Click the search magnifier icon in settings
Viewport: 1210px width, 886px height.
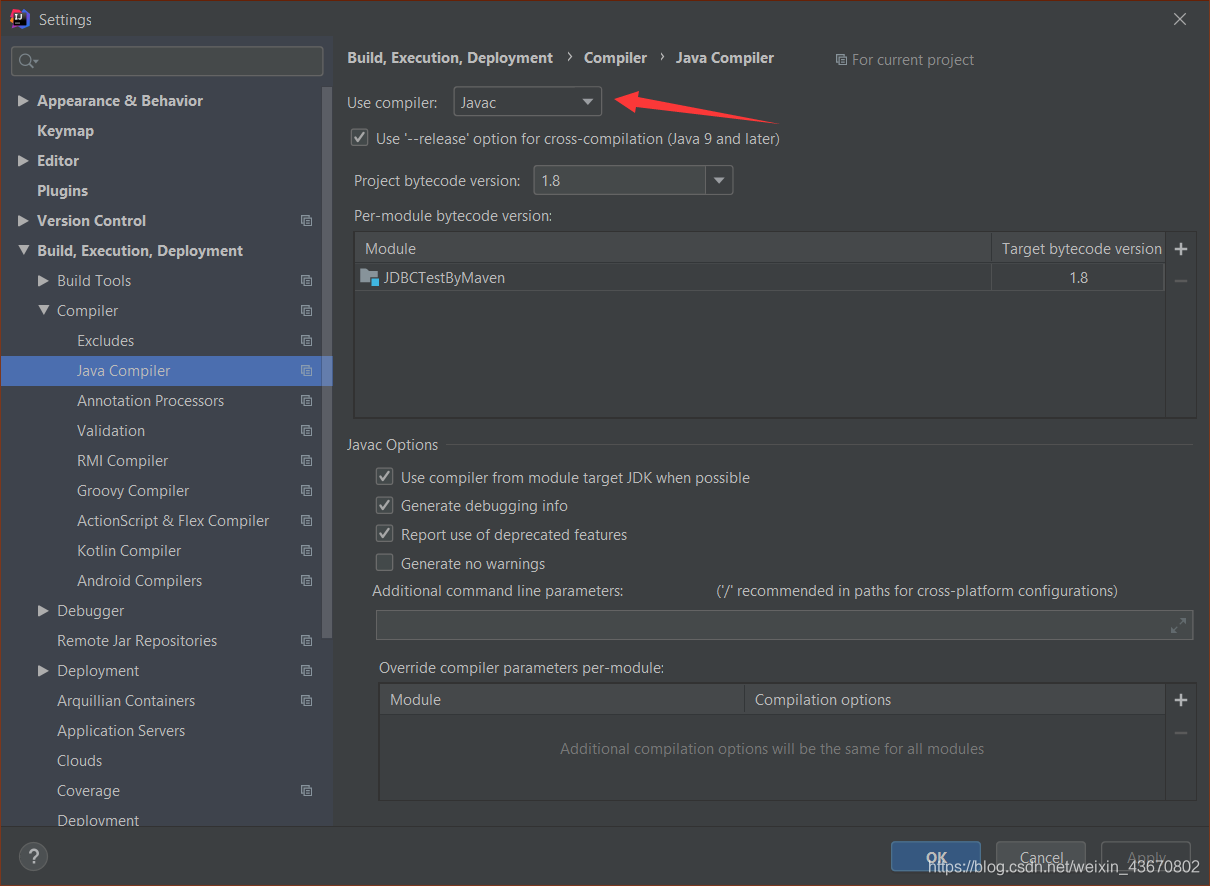point(27,61)
